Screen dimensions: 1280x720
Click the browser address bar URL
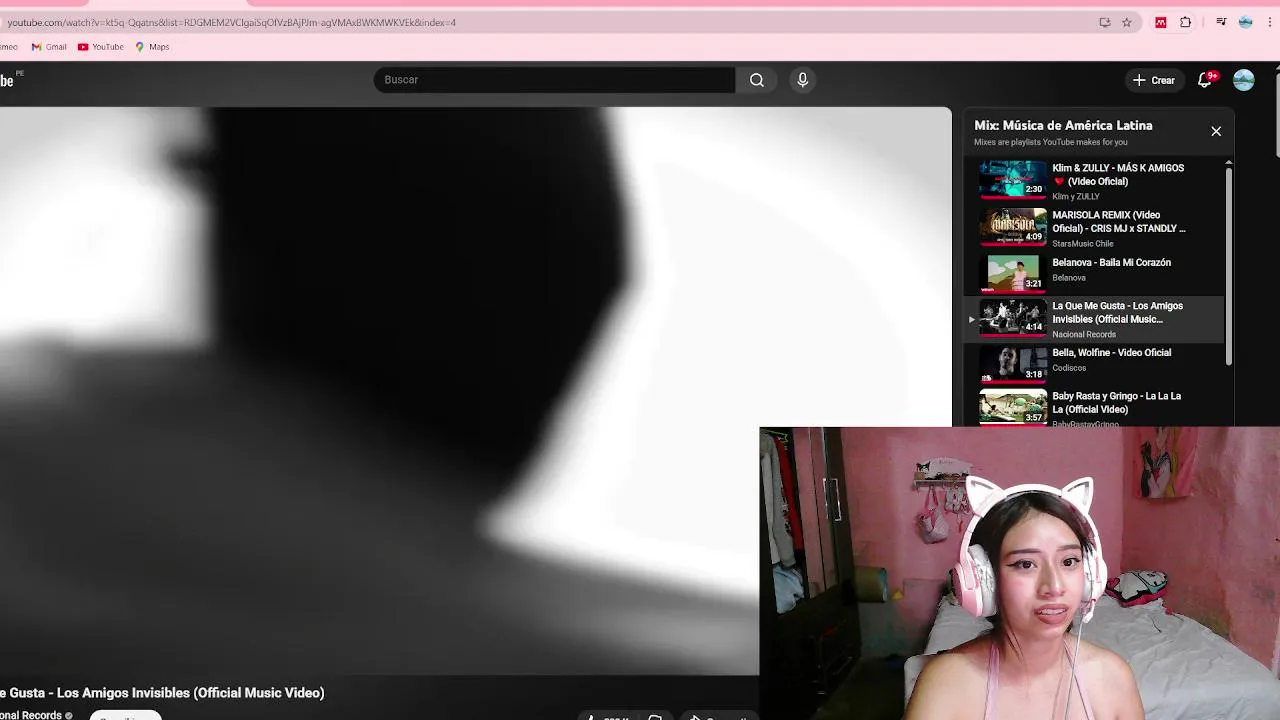(232, 22)
